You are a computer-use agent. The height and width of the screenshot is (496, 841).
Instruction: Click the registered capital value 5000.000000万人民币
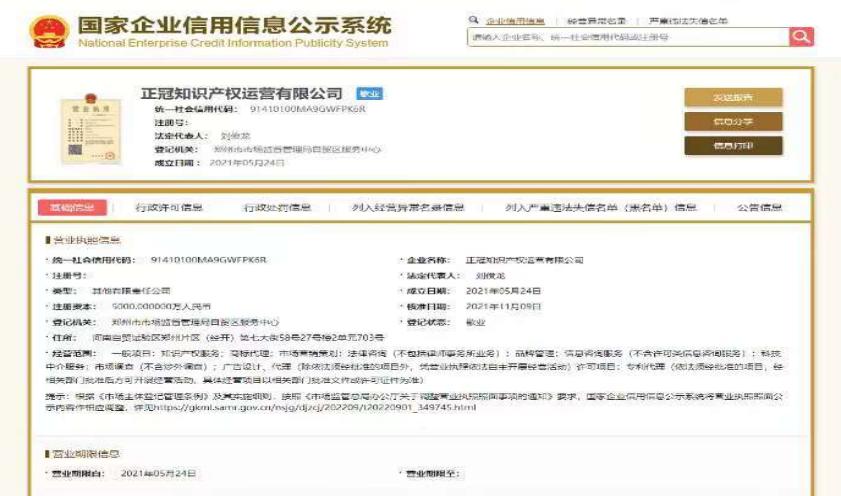(161, 307)
